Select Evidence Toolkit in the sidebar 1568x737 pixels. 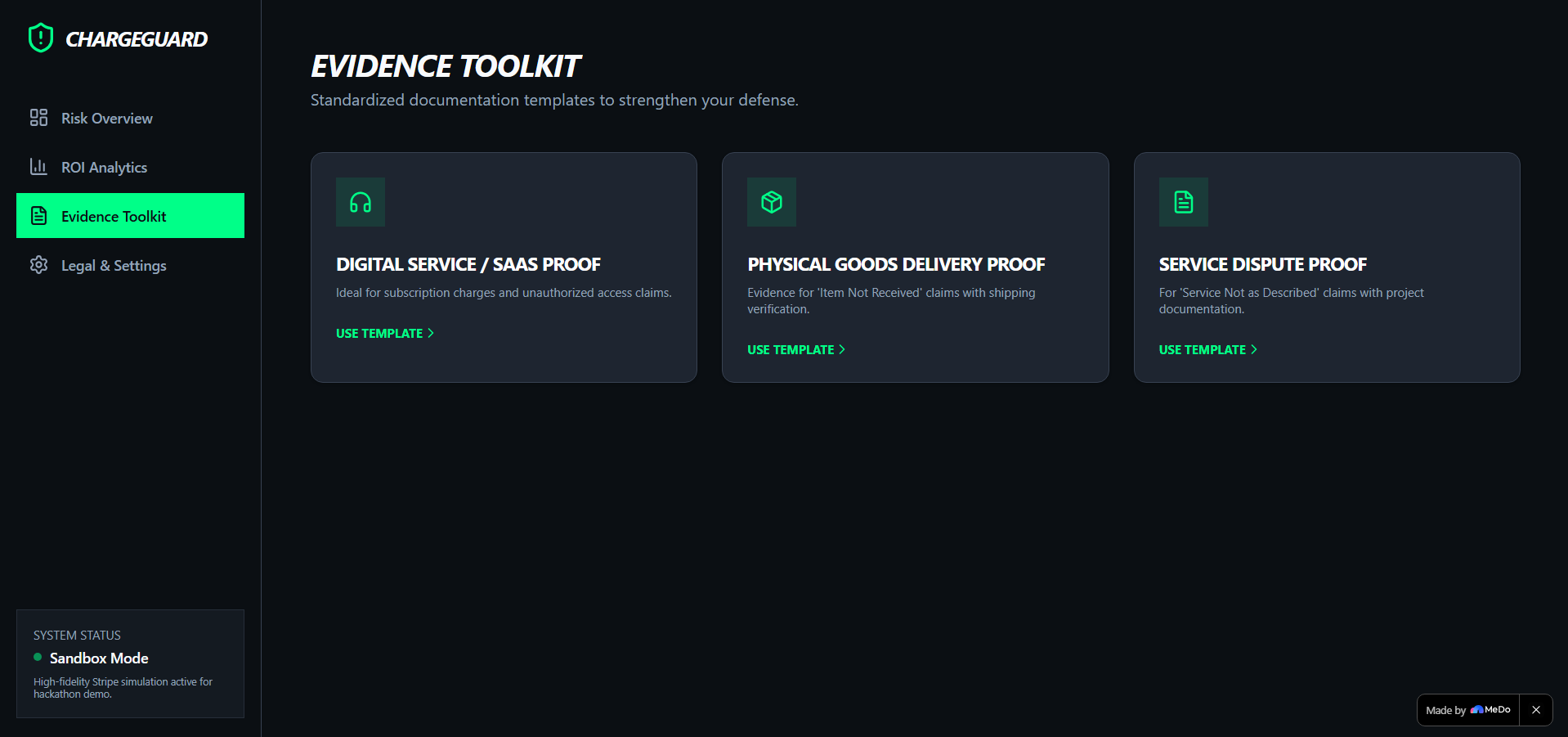[130, 216]
